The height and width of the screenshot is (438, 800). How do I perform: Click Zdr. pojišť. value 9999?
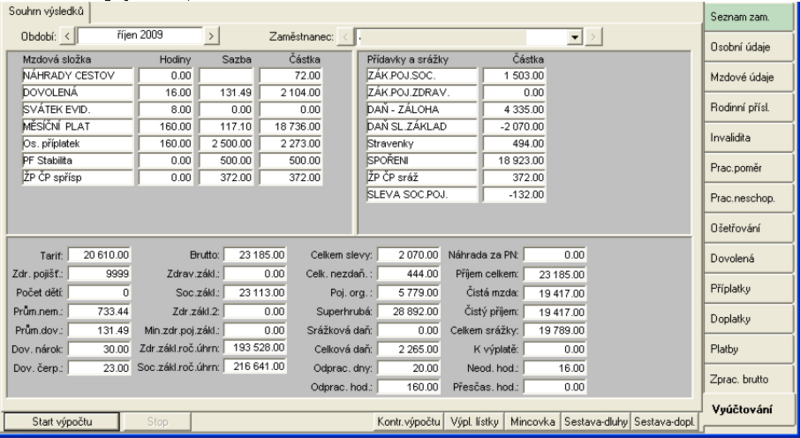pos(99,274)
